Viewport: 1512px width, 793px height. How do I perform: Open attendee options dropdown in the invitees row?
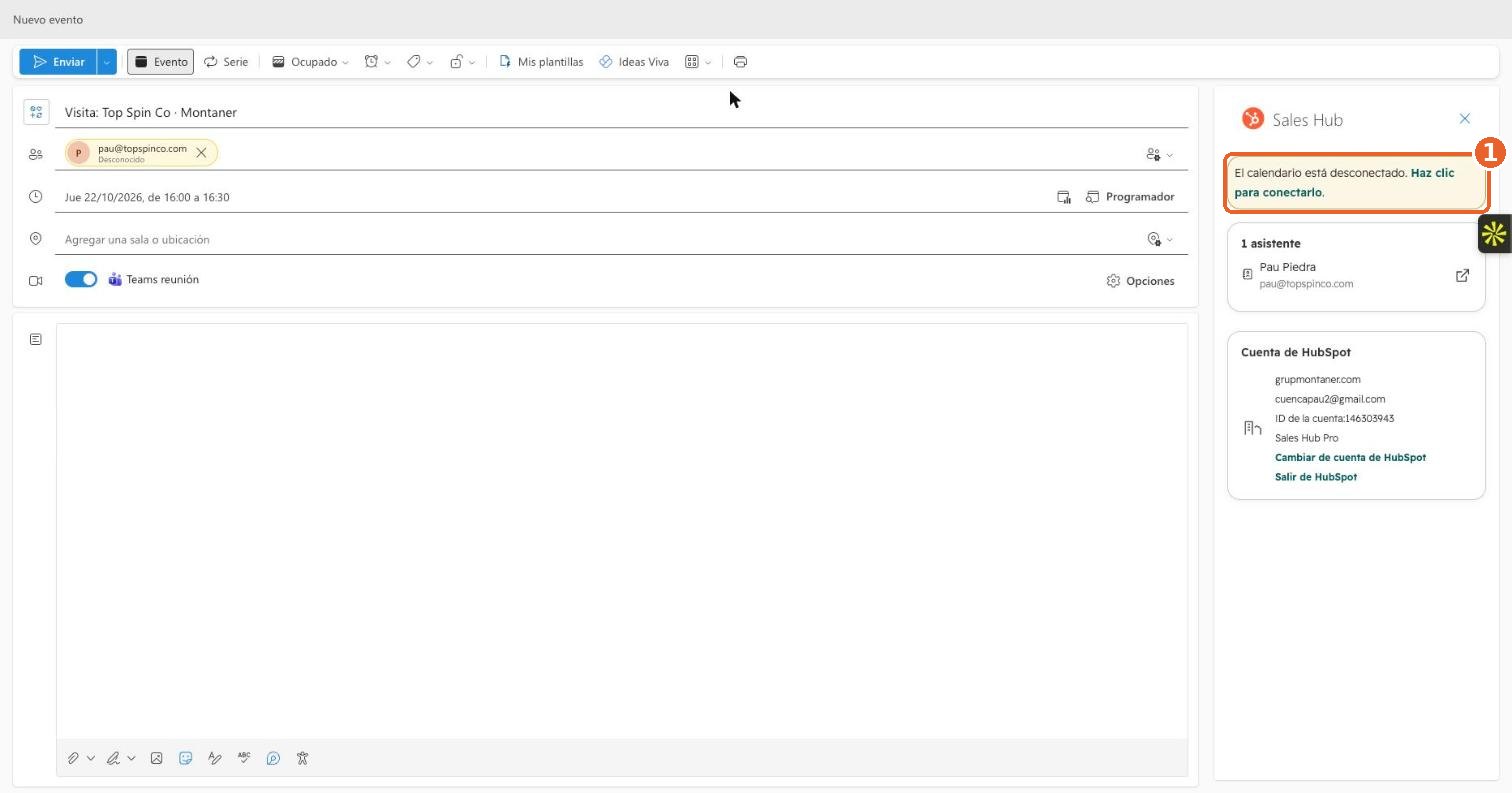click(1160, 155)
